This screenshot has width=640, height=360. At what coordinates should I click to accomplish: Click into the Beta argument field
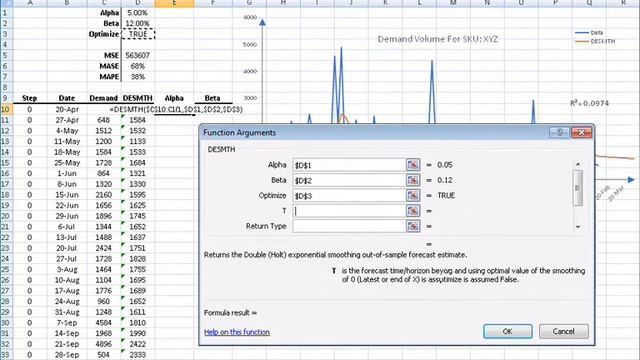[349, 180]
